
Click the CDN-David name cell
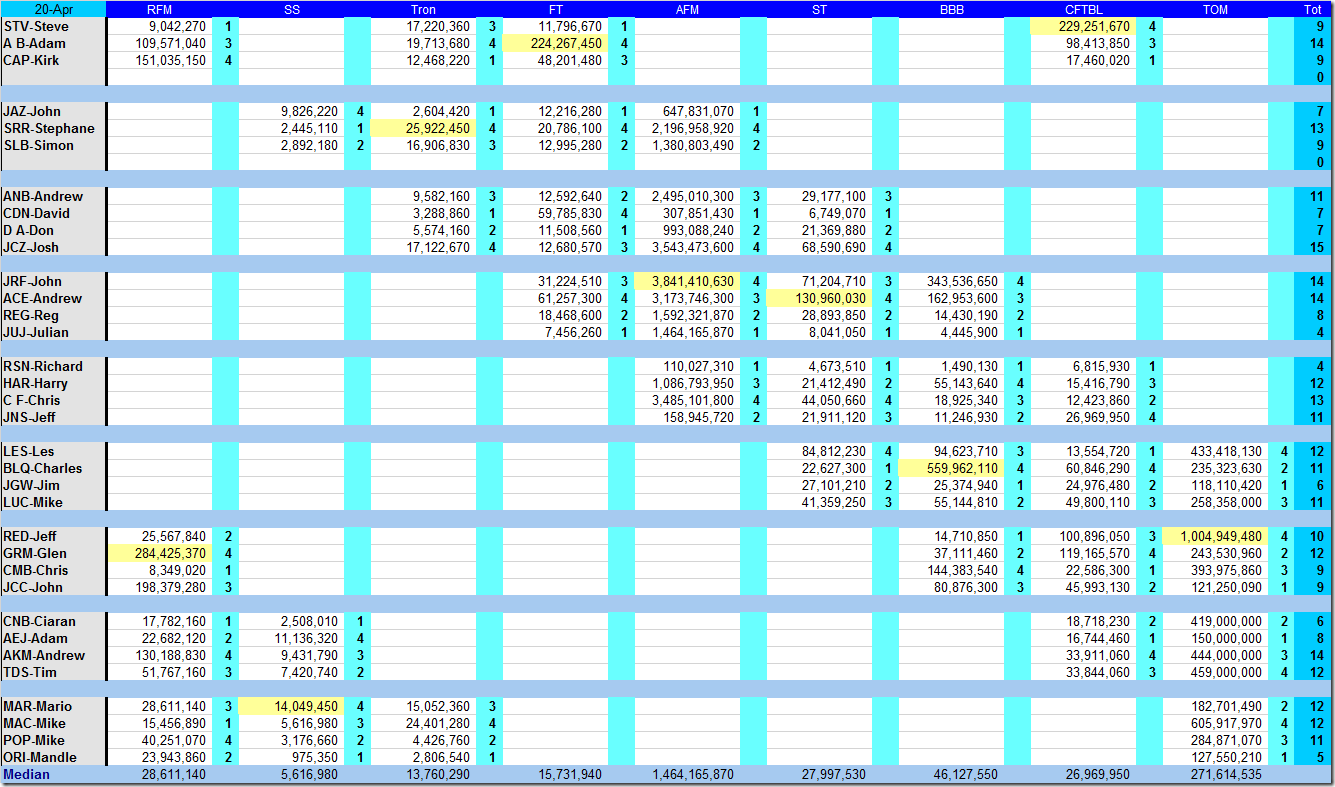[53, 213]
